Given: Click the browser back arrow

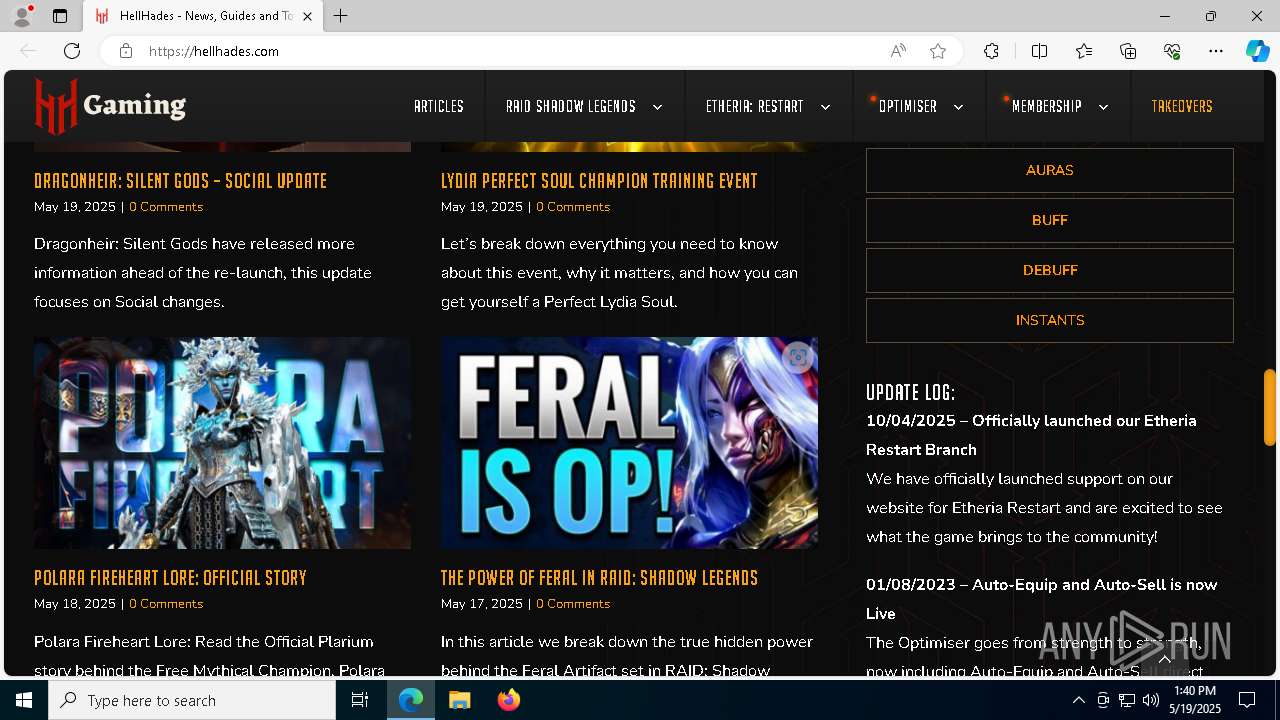Looking at the screenshot, I should click(x=28, y=51).
